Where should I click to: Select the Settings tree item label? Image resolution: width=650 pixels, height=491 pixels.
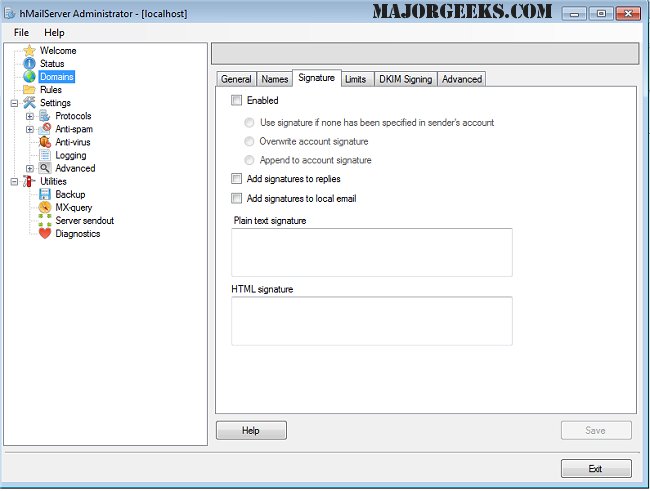click(x=56, y=103)
